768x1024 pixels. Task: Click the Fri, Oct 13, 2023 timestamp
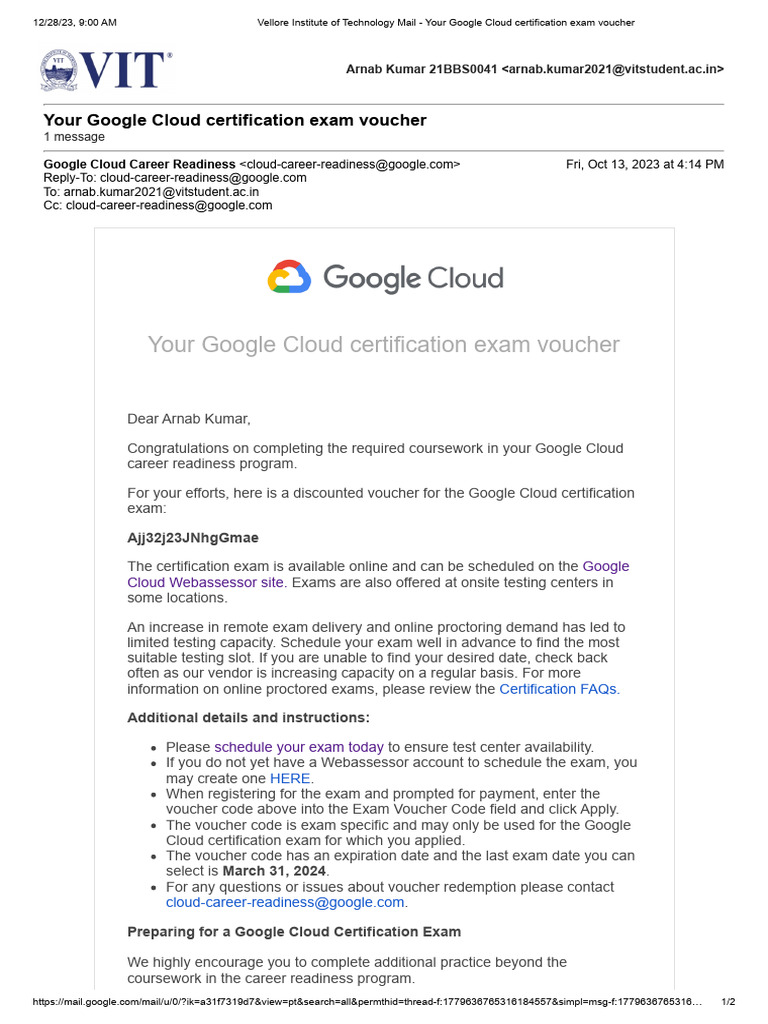(x=644, y=164)
